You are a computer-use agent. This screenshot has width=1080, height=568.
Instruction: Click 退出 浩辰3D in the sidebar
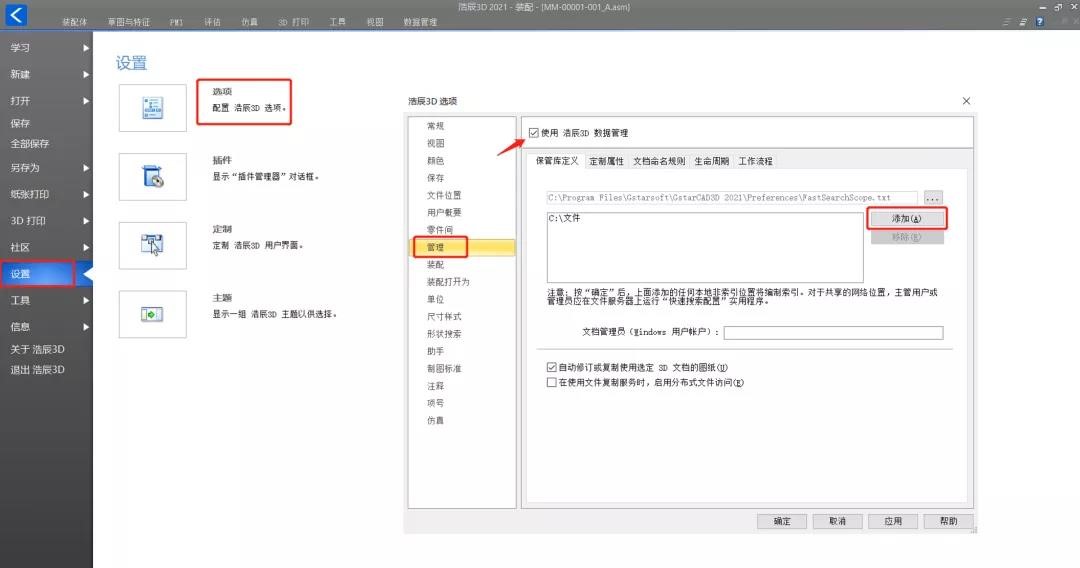point(37,370)
